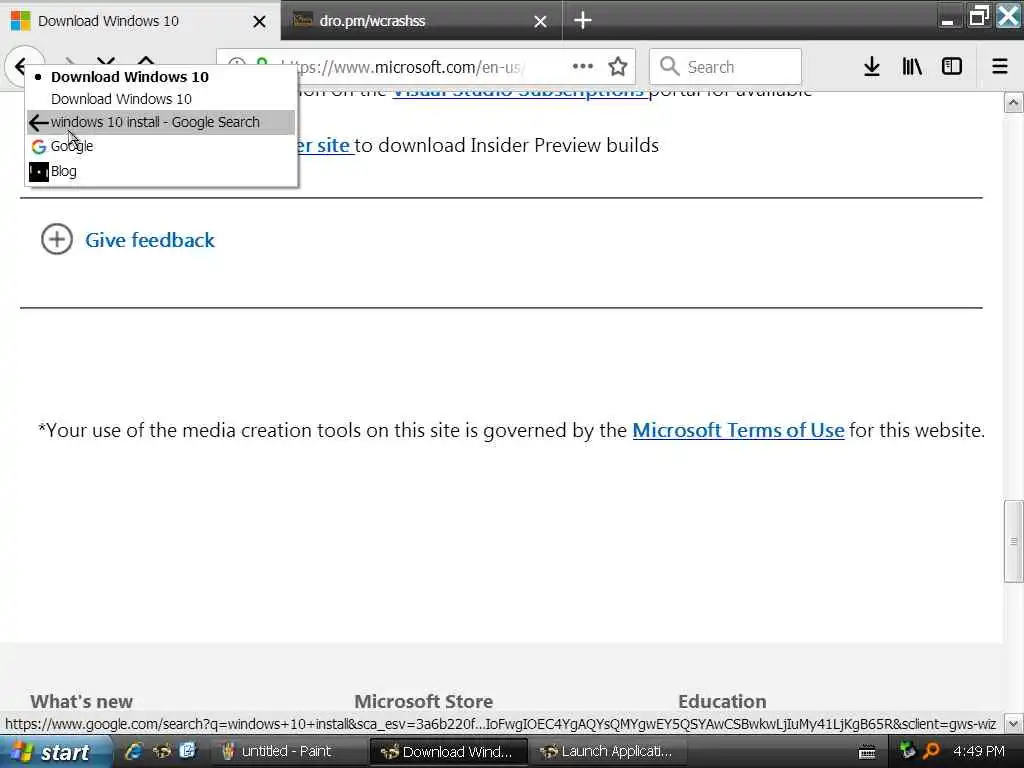Open the Microsoft Terms of Use link
The height and width of the screenshot is (768, 1024).
pos(738,430)
